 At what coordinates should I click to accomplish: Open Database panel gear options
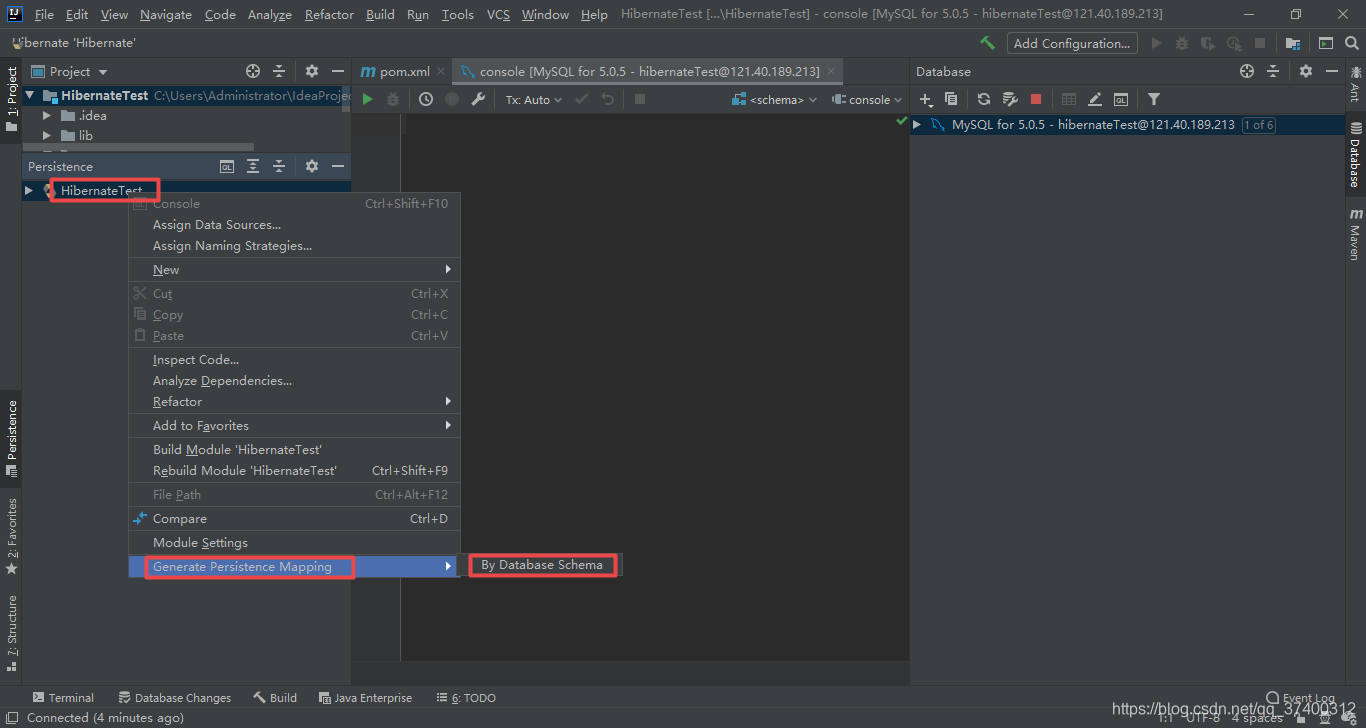point(1306,71)
